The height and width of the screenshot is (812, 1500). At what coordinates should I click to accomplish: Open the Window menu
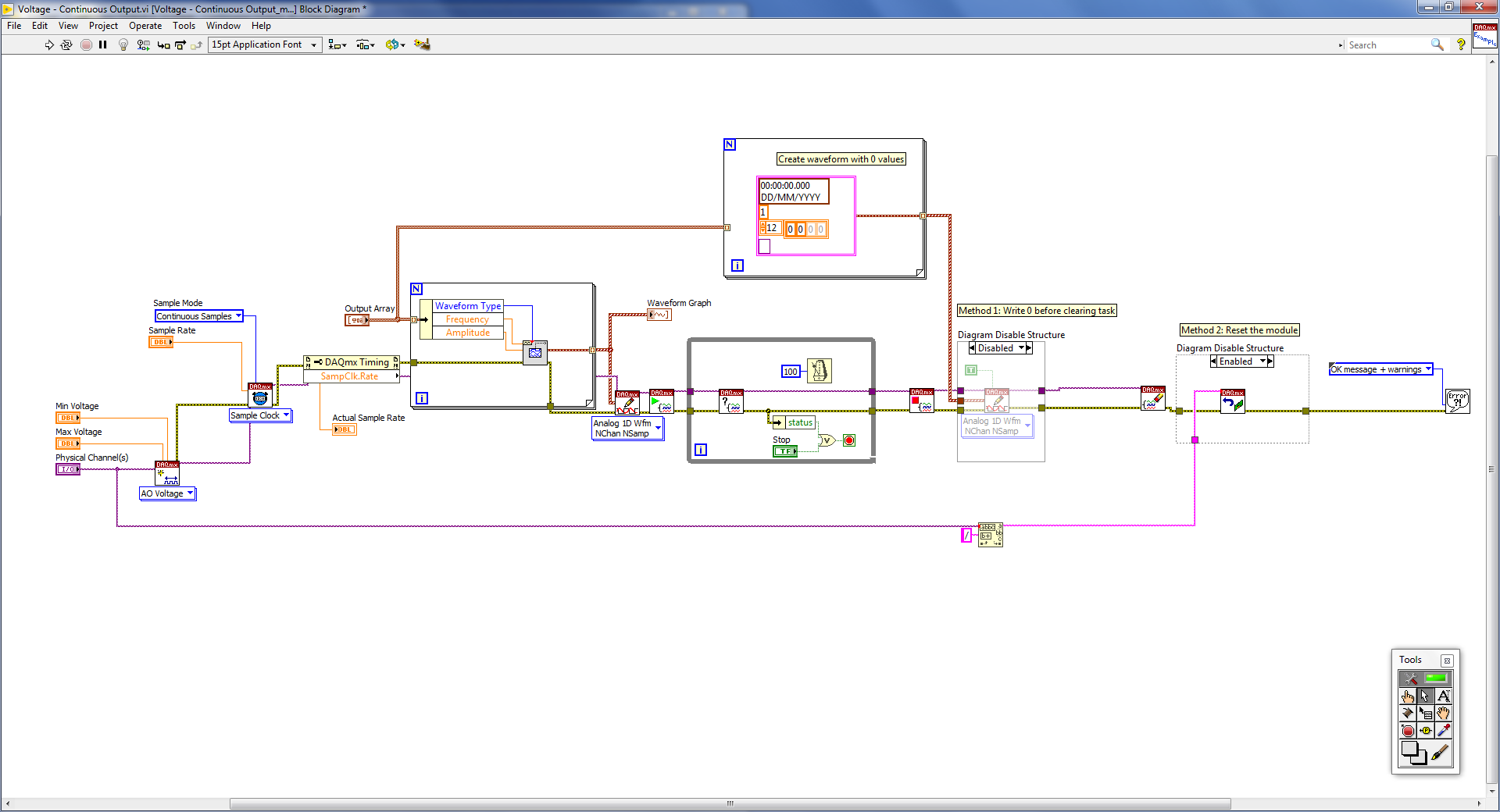[x=223, y=26]
